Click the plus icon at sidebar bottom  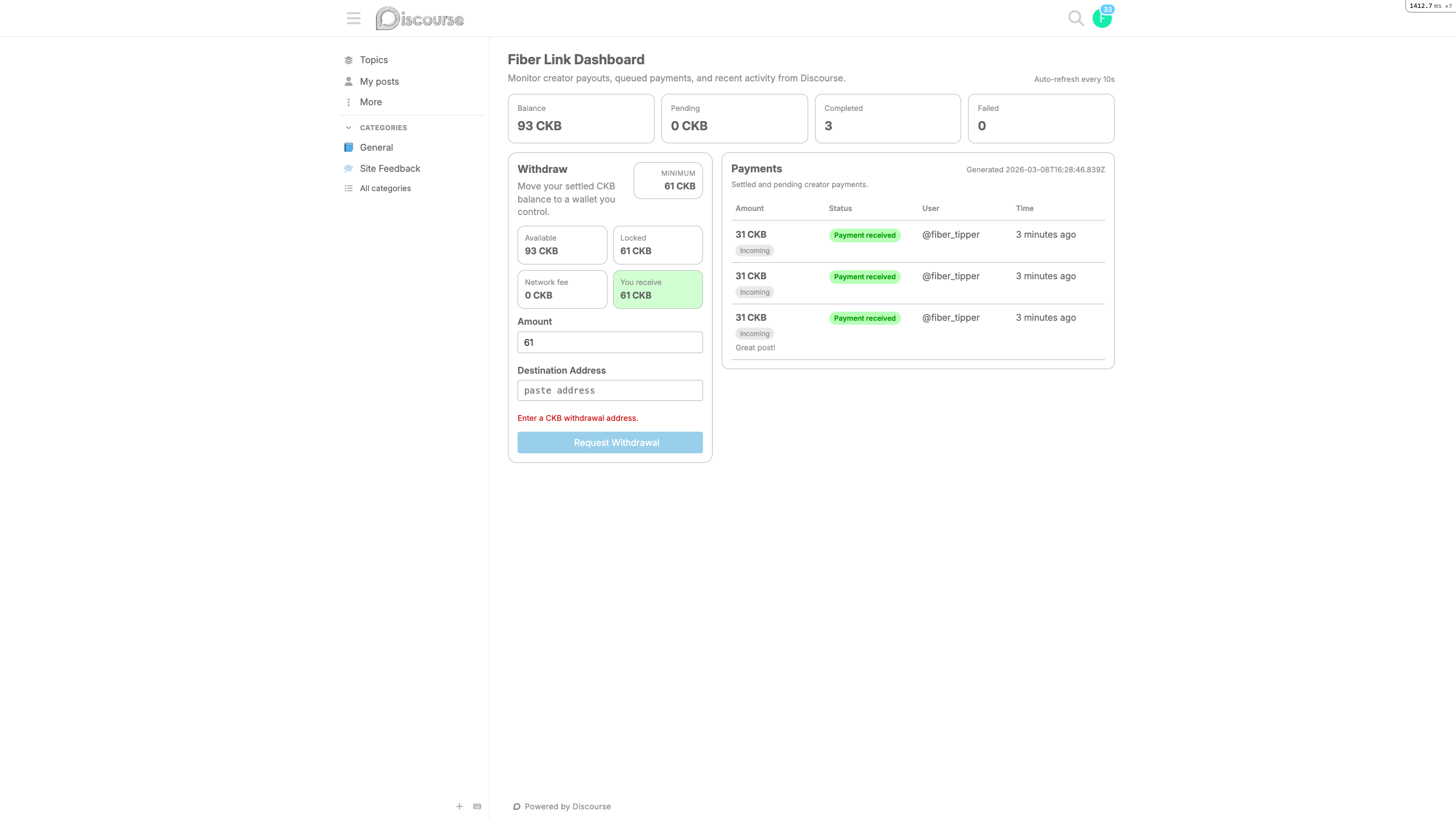[x=460, y=806]
